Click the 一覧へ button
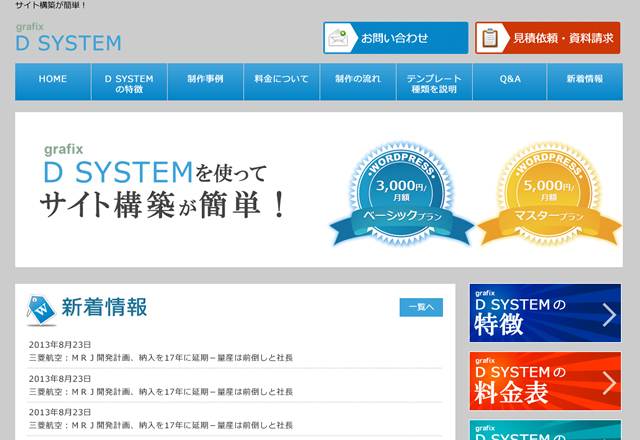This screenshot has height=440, width=640. point(421,307)
